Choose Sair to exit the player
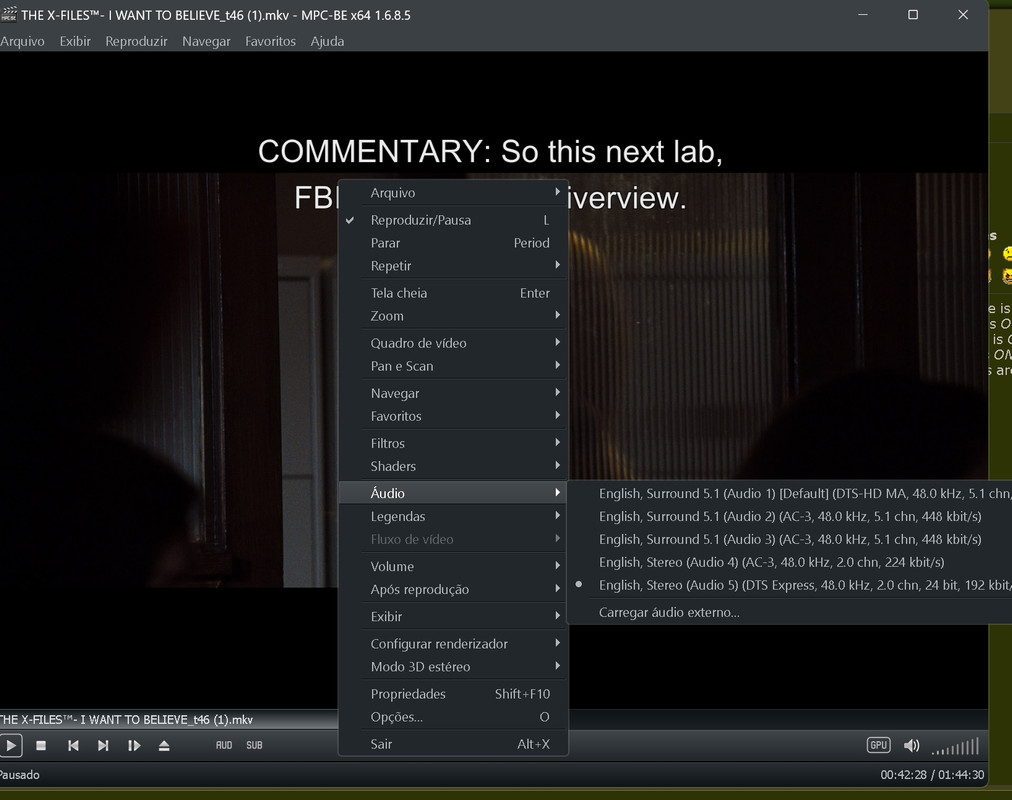The image size is (1012, 800). pos(453,744)
